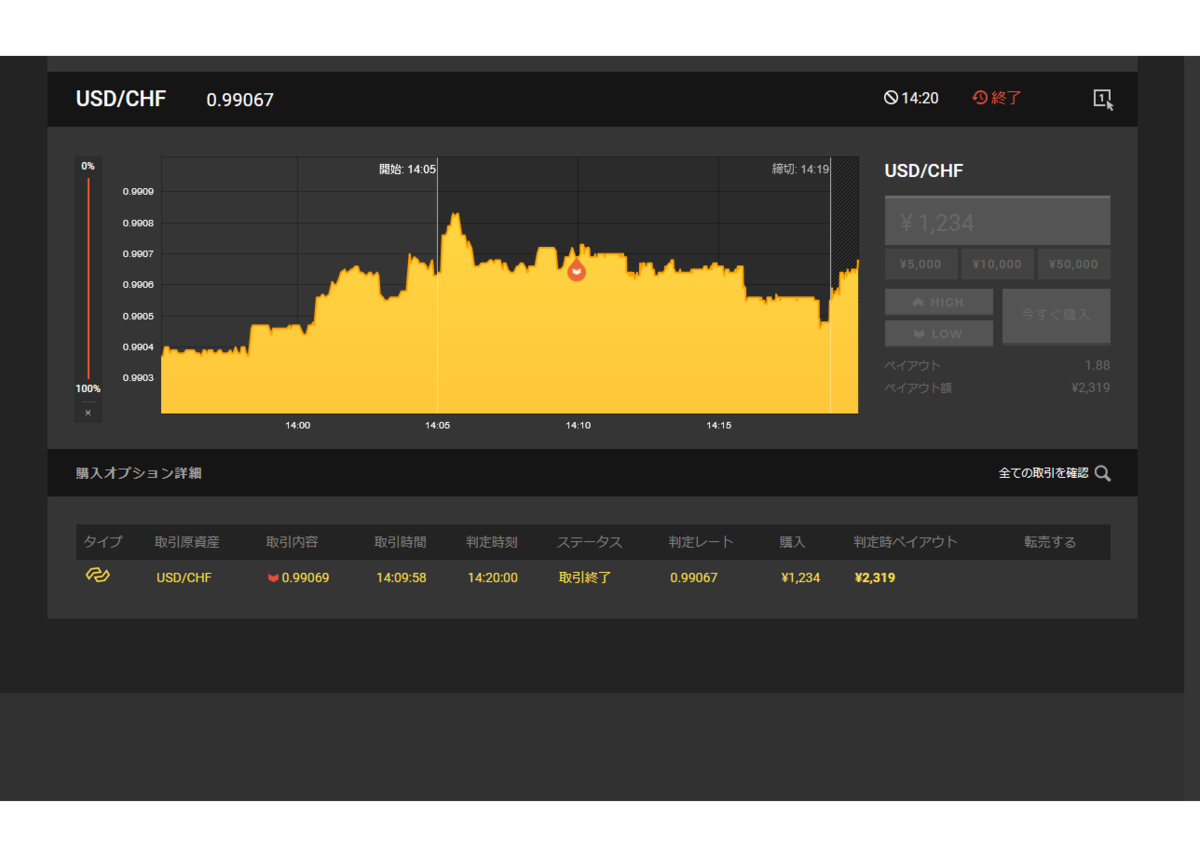Click the 判定レート column header
The height and width of the screenshot is (856, 1200).
[701, 542]
